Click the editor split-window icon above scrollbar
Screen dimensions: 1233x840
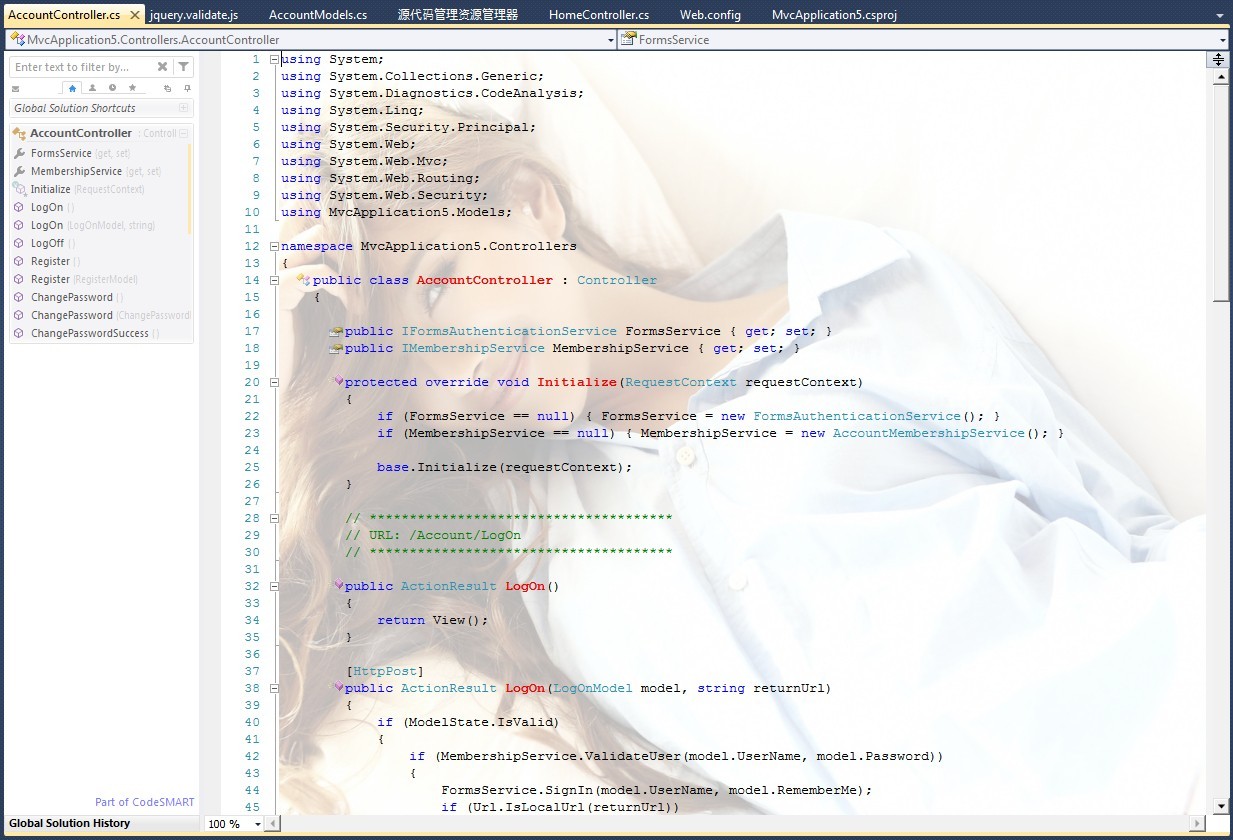1219,60
